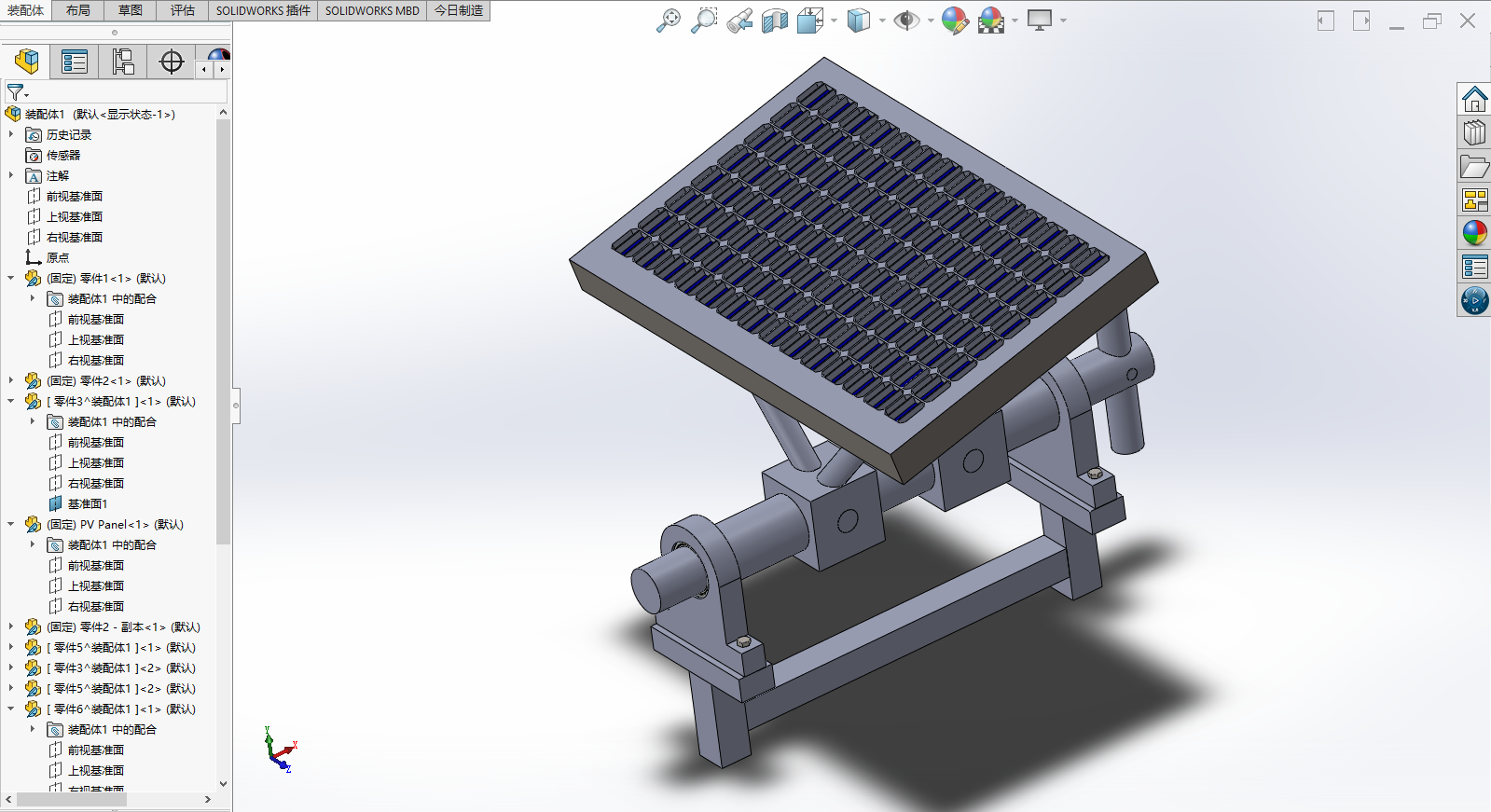
Task: Expand the 零件5^装配体1<1> node
Action: pyautogui.click(x=11, y=647)
